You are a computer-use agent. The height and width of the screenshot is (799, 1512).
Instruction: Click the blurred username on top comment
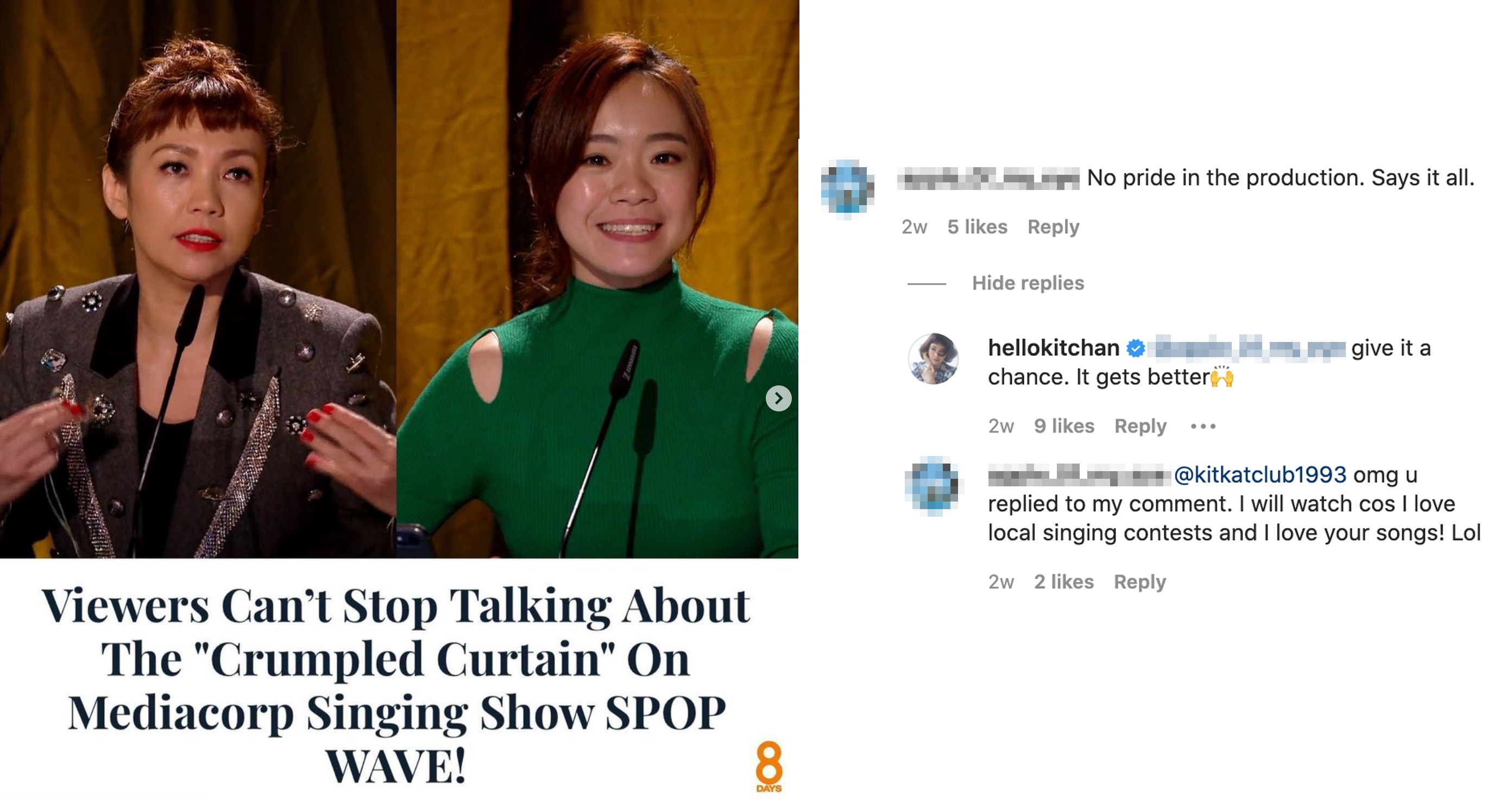pyautogui.click(x=988, y=179)
